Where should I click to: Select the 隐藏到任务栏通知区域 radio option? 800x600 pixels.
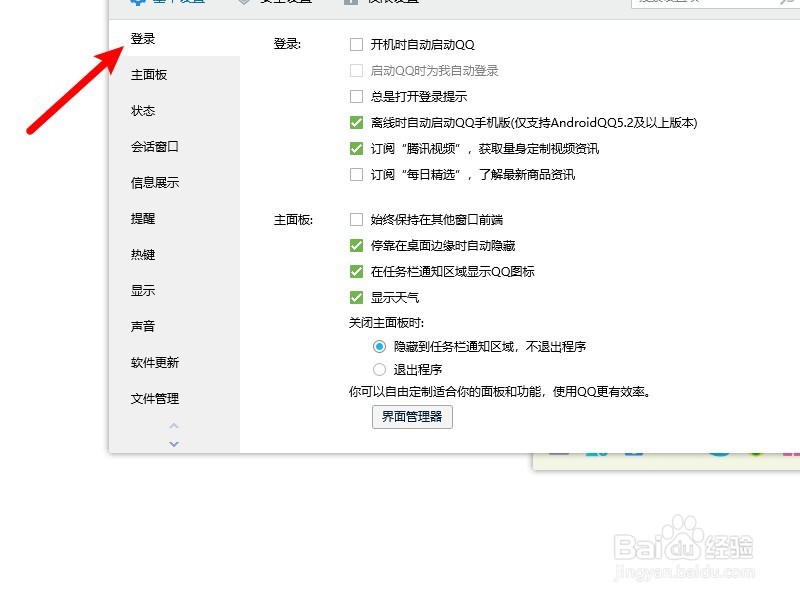[x=379, y=347]
